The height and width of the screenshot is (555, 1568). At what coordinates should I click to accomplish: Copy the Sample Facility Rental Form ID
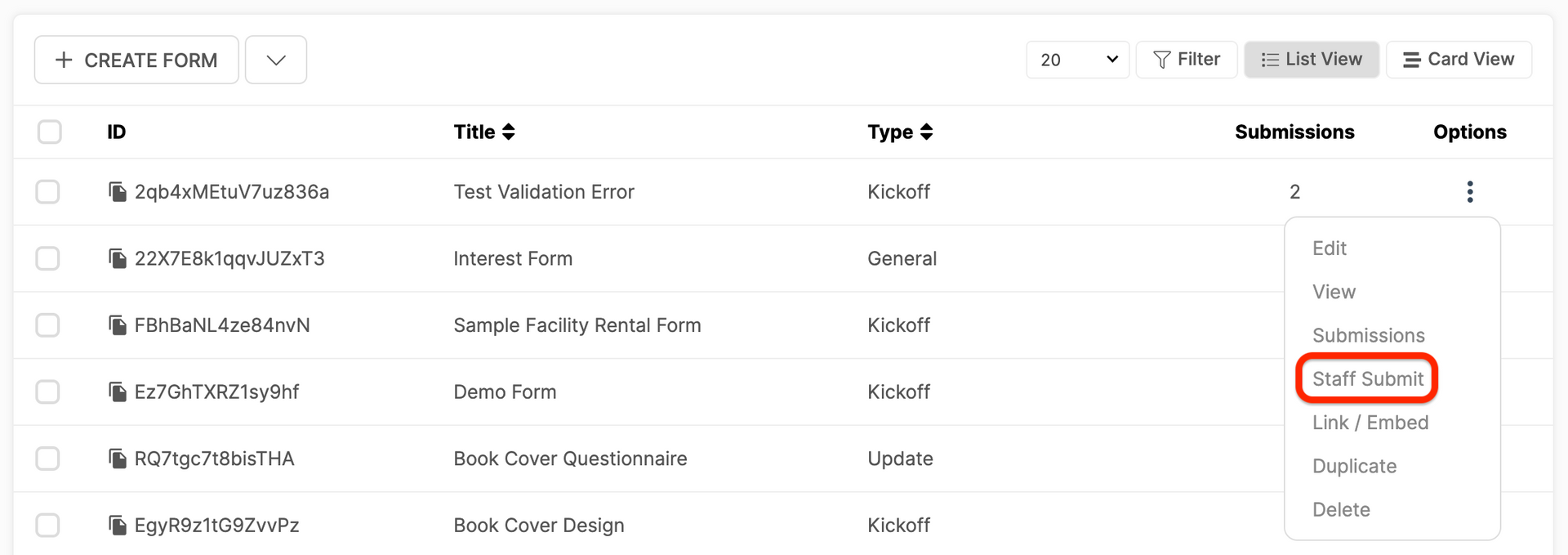(118, 325)
